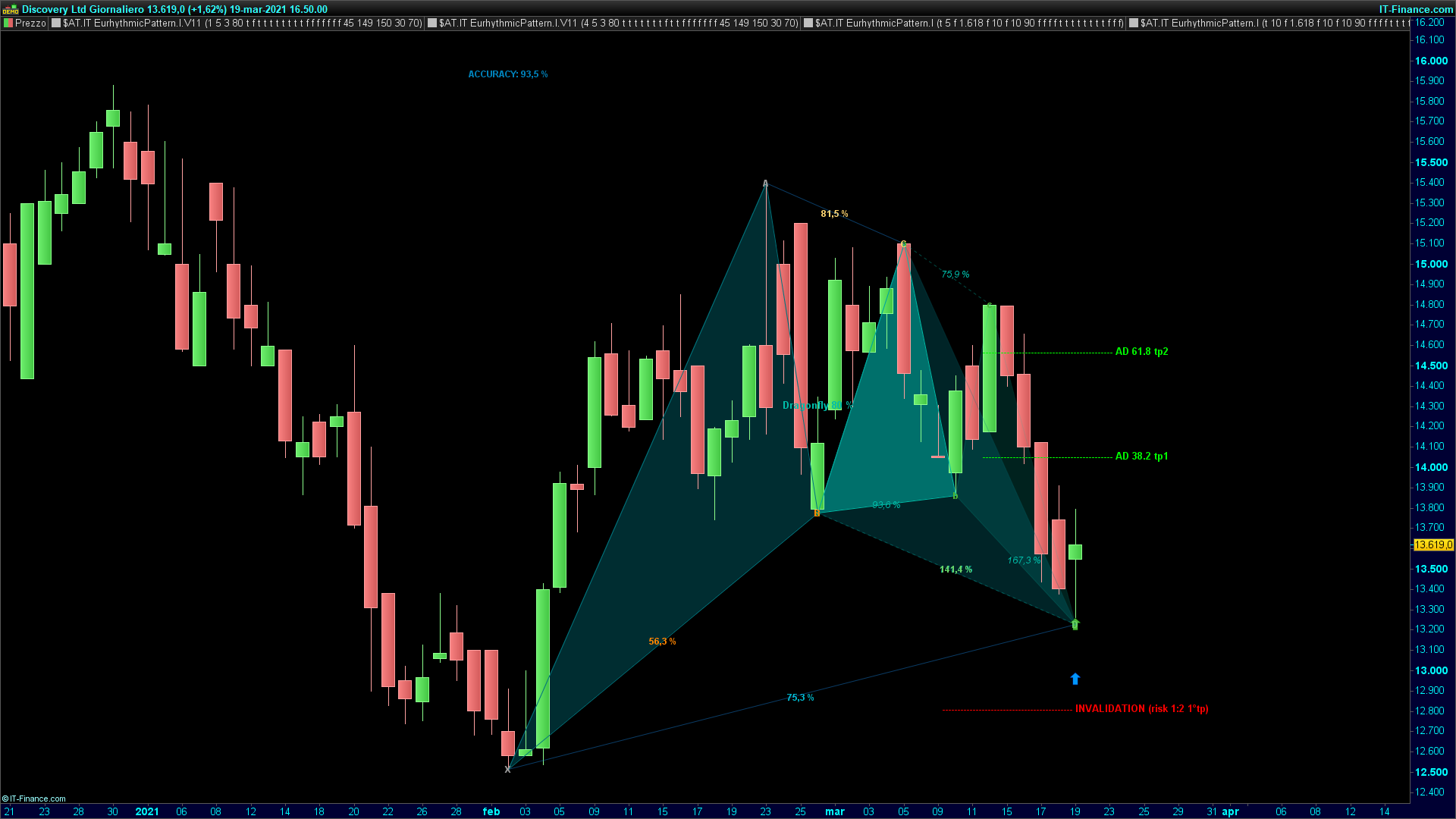Open the Prezzo price settings label
The height and width of the screenshot is (819, 1456).
[30, 24]
